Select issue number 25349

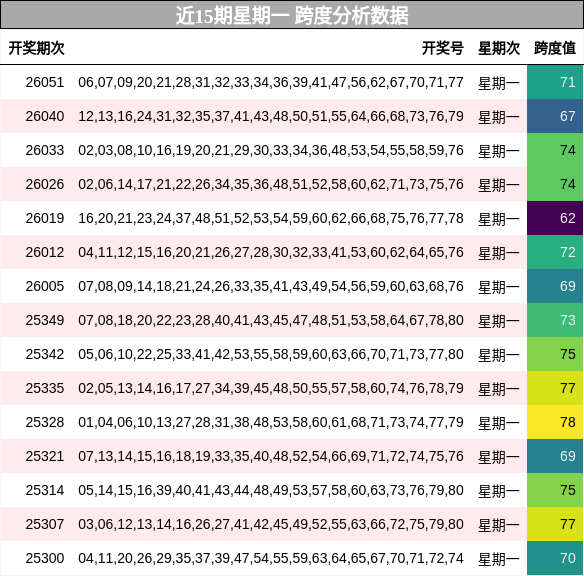pyautogui.click(x=45, y=320)
